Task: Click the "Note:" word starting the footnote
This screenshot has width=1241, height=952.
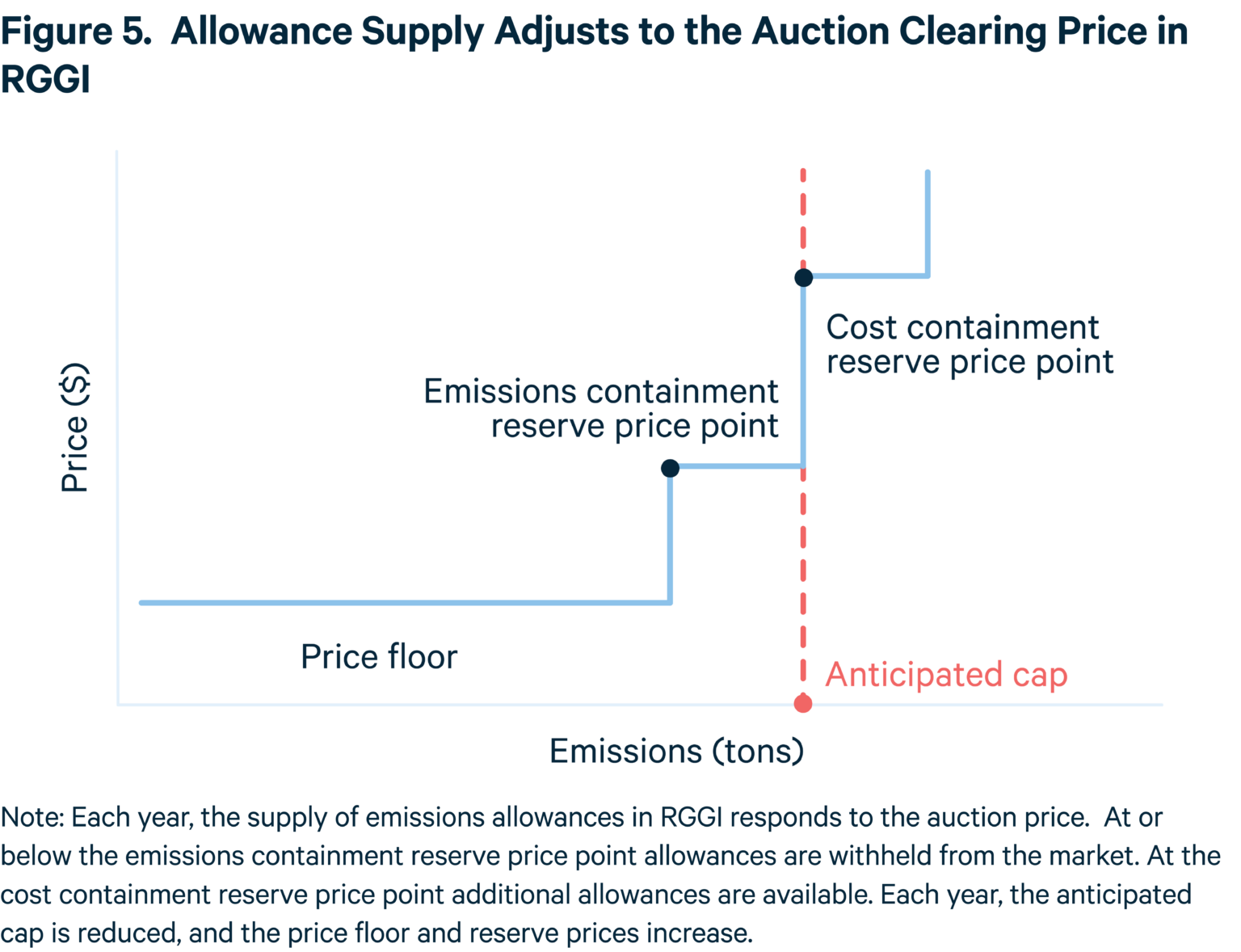Action: coord(32,817)
